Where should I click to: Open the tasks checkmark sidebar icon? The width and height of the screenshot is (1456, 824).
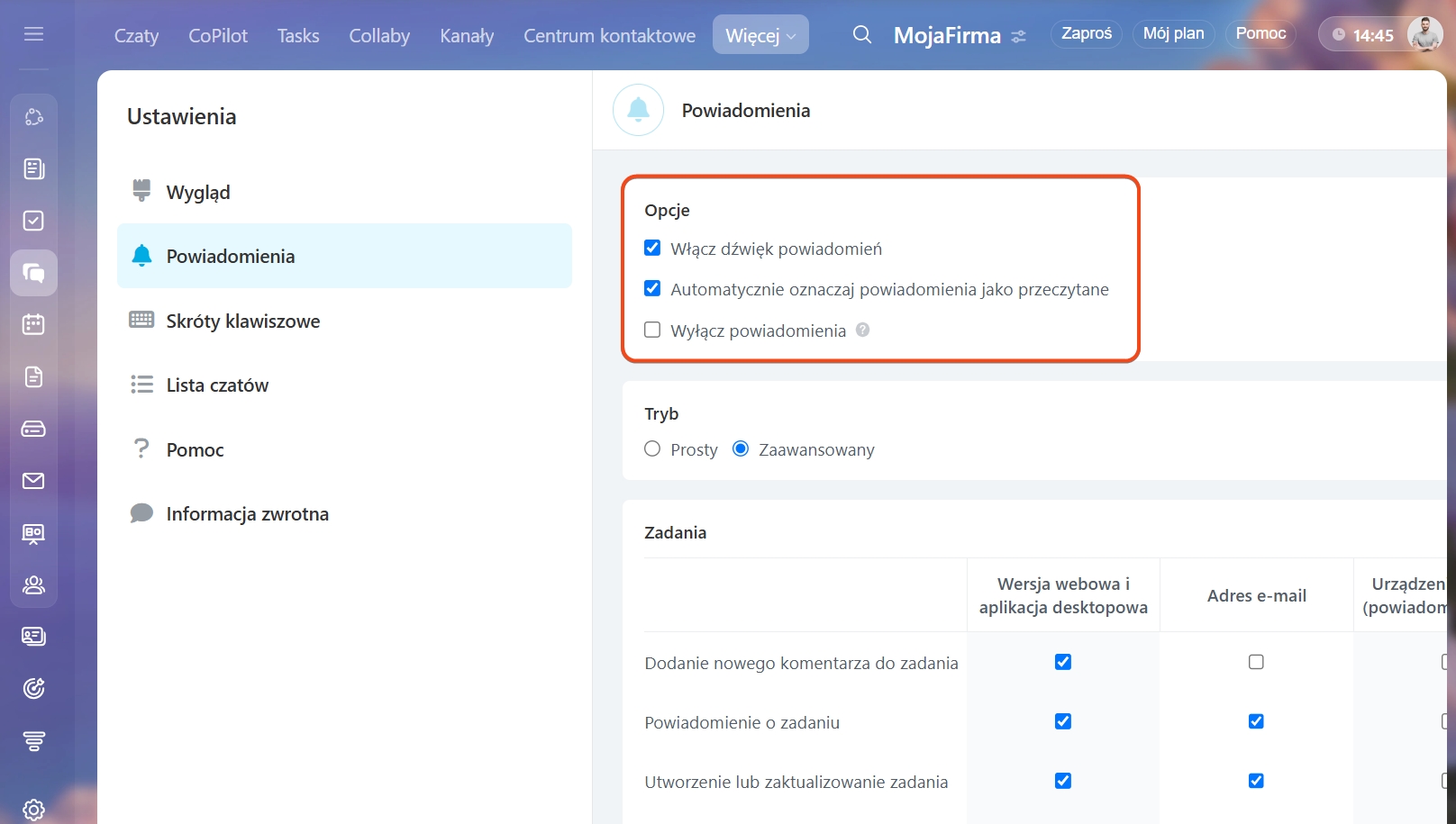33,221
